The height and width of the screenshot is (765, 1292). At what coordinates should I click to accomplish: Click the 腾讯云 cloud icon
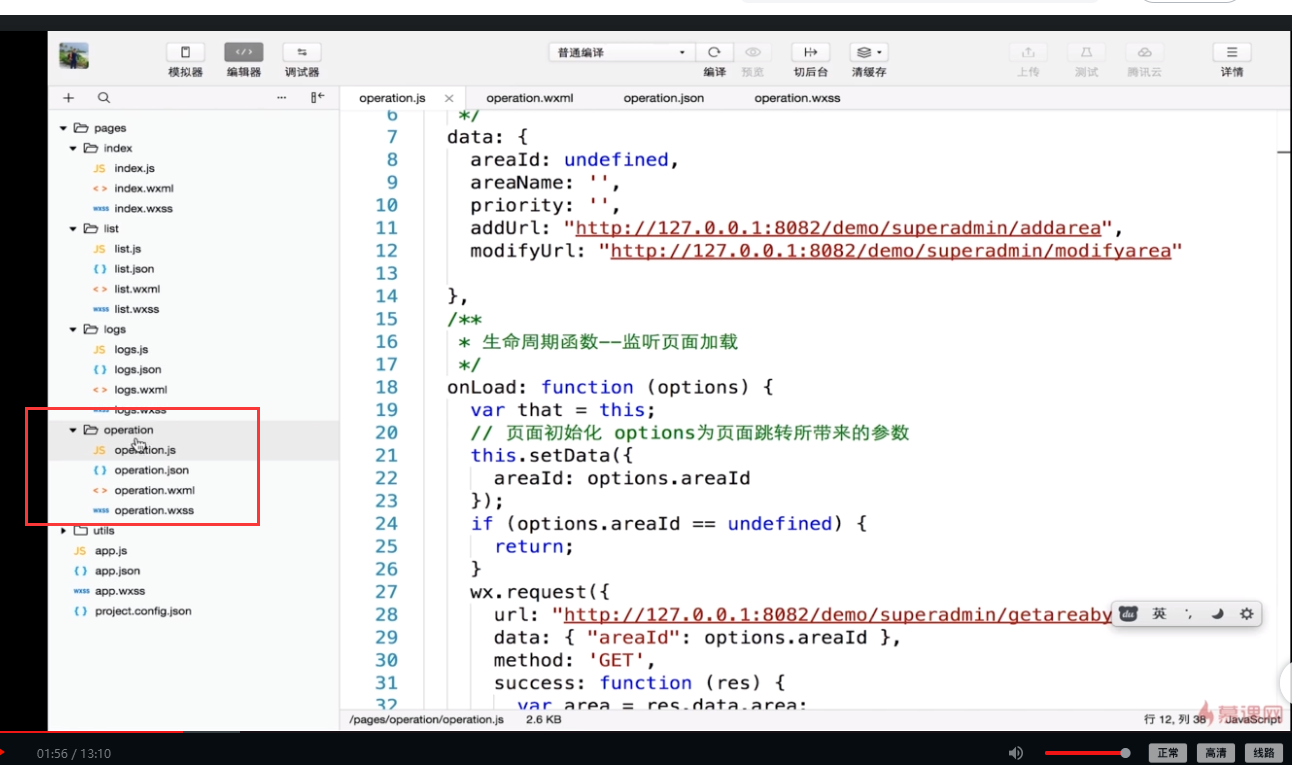(1145, 52)
